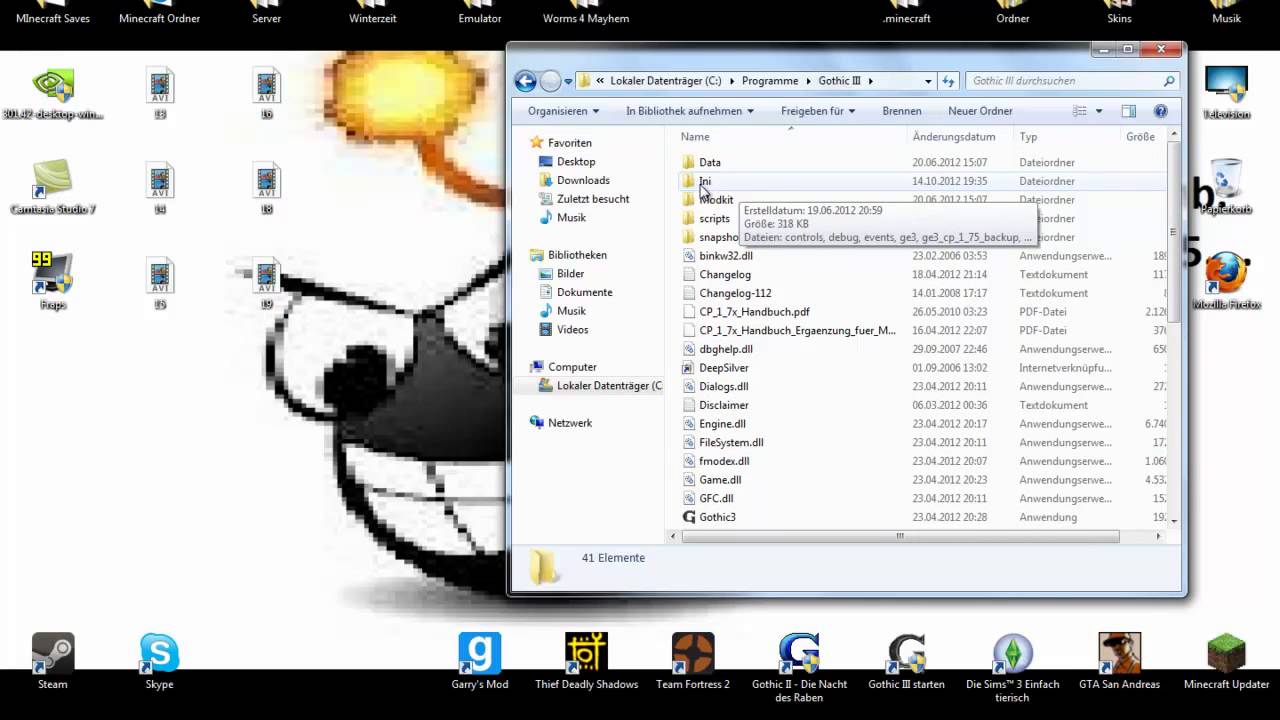Click the horizontal scrollbar at window bottom
Viewport: 1280px width, 720px height.
point(900,537)
